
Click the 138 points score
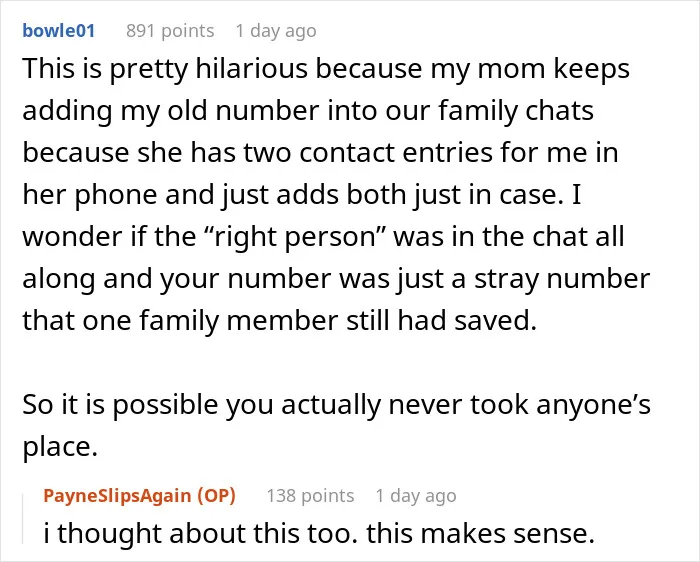(310, 495)
